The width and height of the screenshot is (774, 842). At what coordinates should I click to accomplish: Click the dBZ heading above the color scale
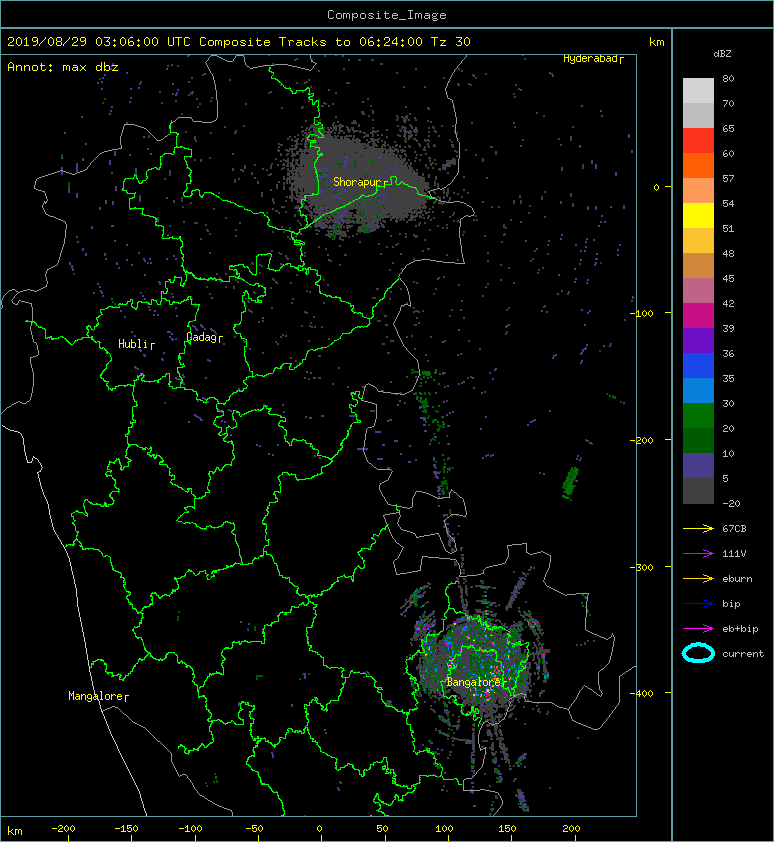point(722,54)
